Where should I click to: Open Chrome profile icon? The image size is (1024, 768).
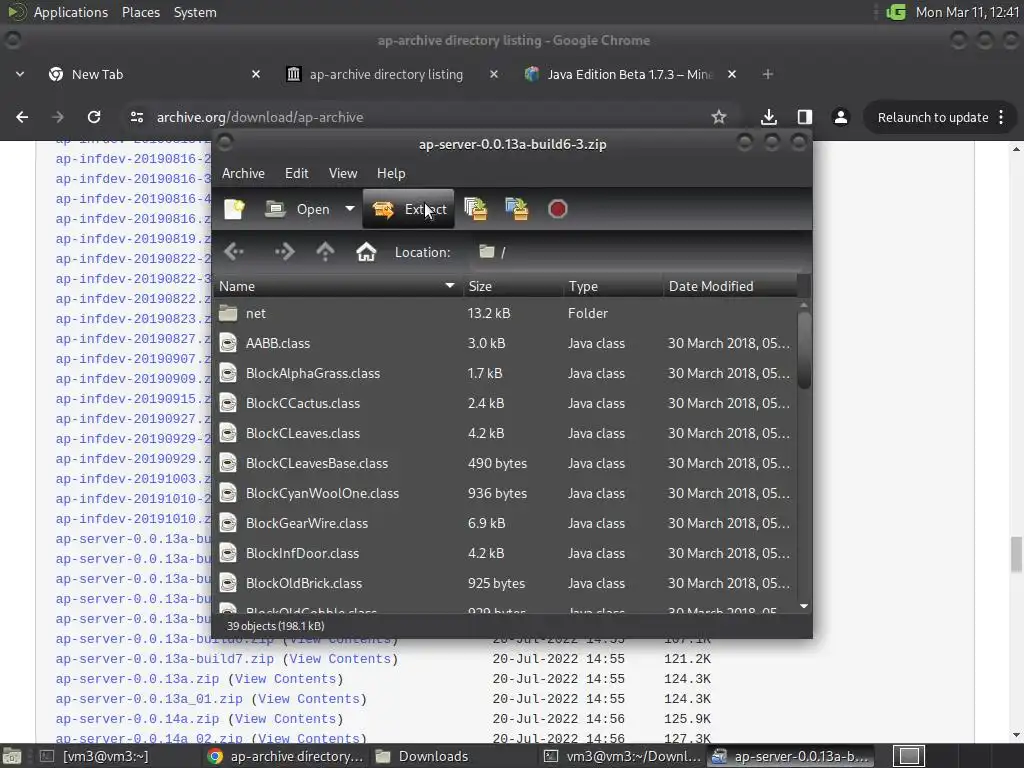pyautogui.click(x=840, y=117)
